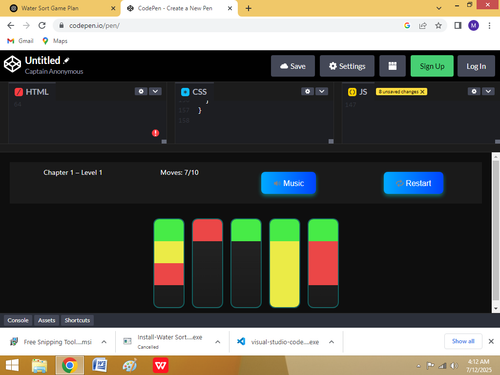Click the Log In button
Screen dimensions: 500x375
pyautogui.click(x=476, y=66)
